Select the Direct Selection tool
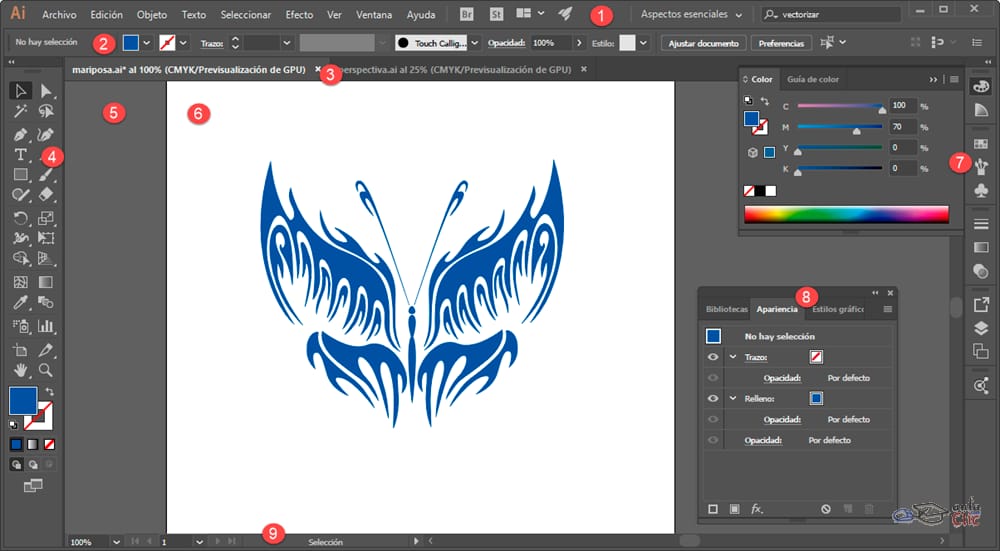Image resolution: width=1000 pixels, height=551 pixels. tap(45, 91)
